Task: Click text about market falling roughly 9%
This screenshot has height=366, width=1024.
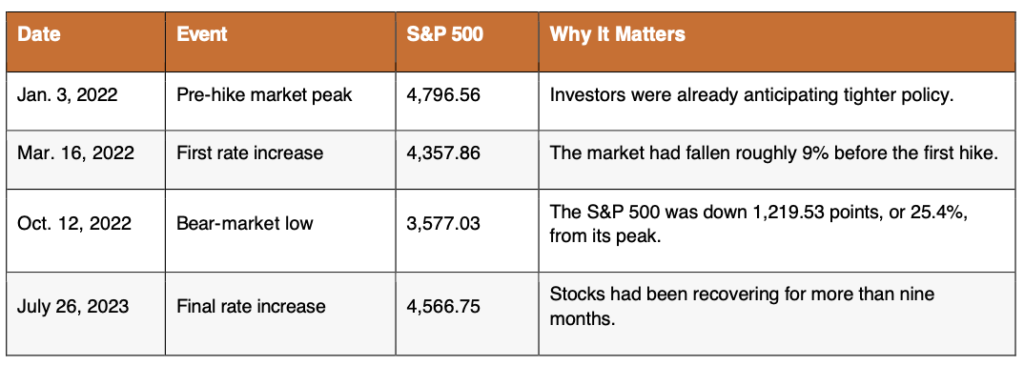Action: point(775,153)
